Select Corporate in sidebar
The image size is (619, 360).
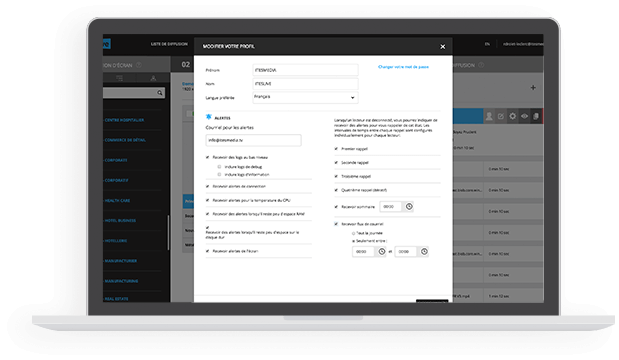click(x=116, y=160)
